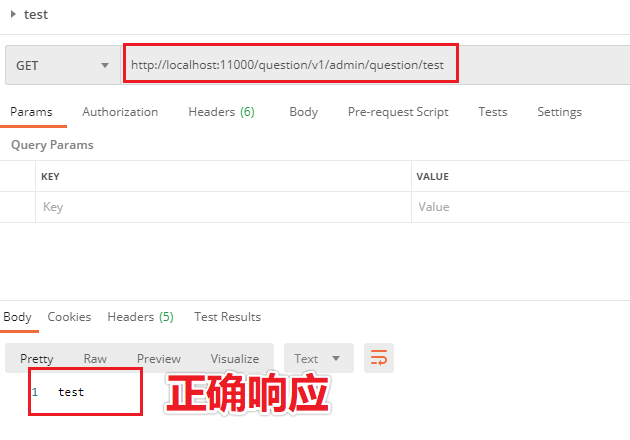
Task: Toggle the wrap lines icon
Action: click(379, 358)
